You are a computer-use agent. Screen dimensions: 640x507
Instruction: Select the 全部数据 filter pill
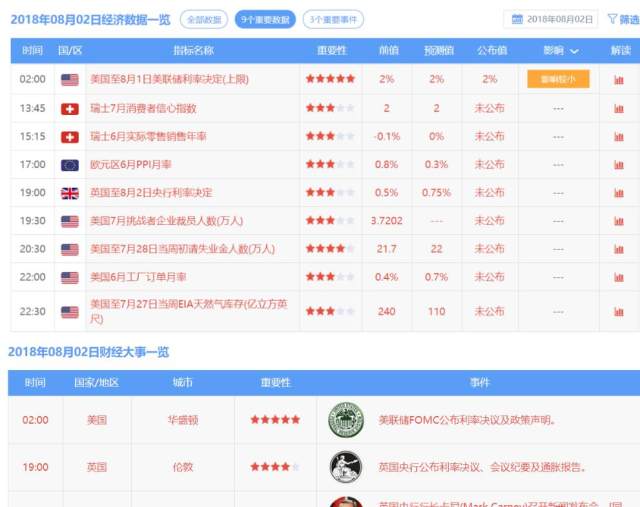point(204,19)
